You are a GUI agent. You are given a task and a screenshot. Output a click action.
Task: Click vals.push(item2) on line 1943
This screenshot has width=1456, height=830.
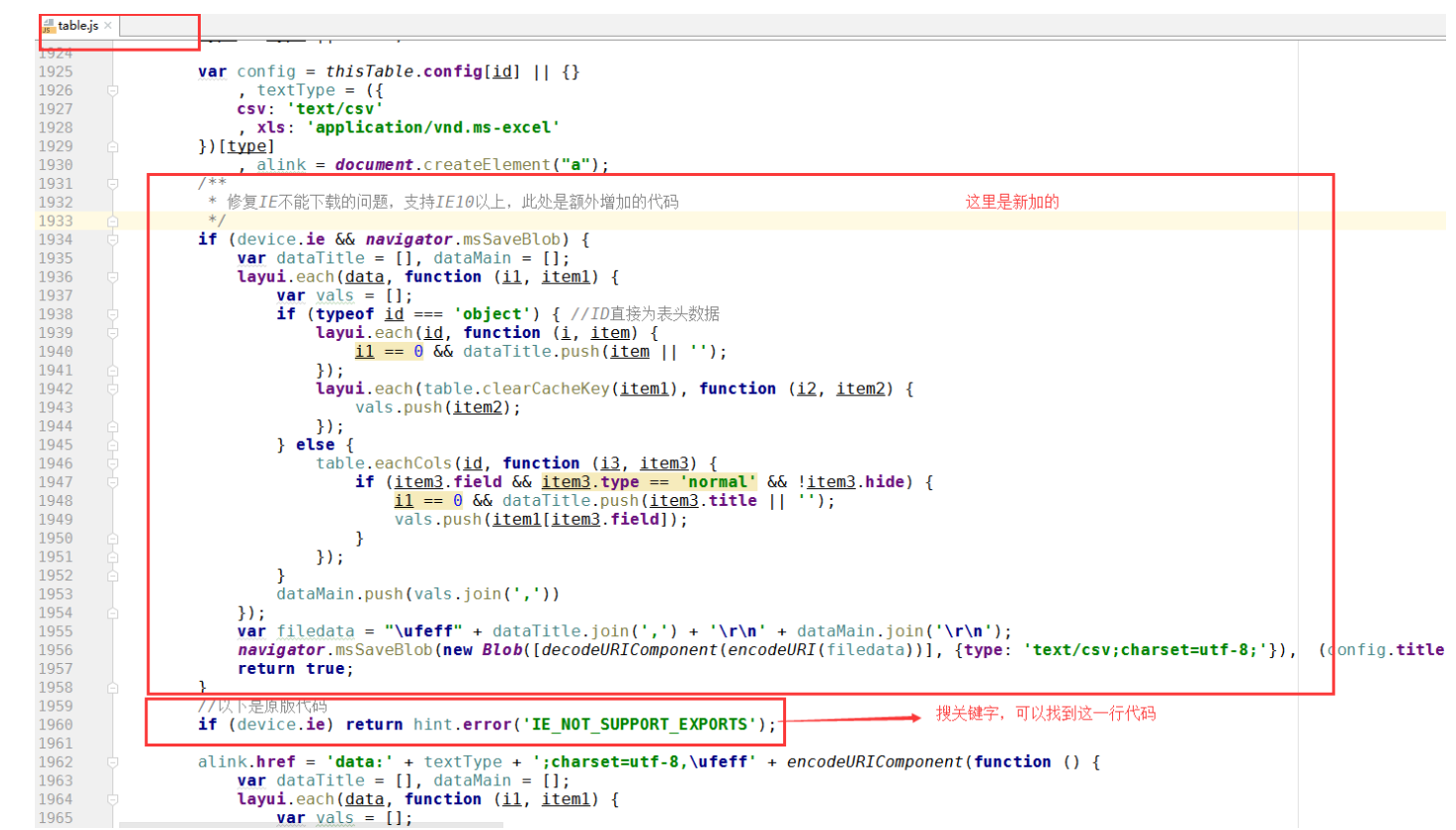(433, 408)
